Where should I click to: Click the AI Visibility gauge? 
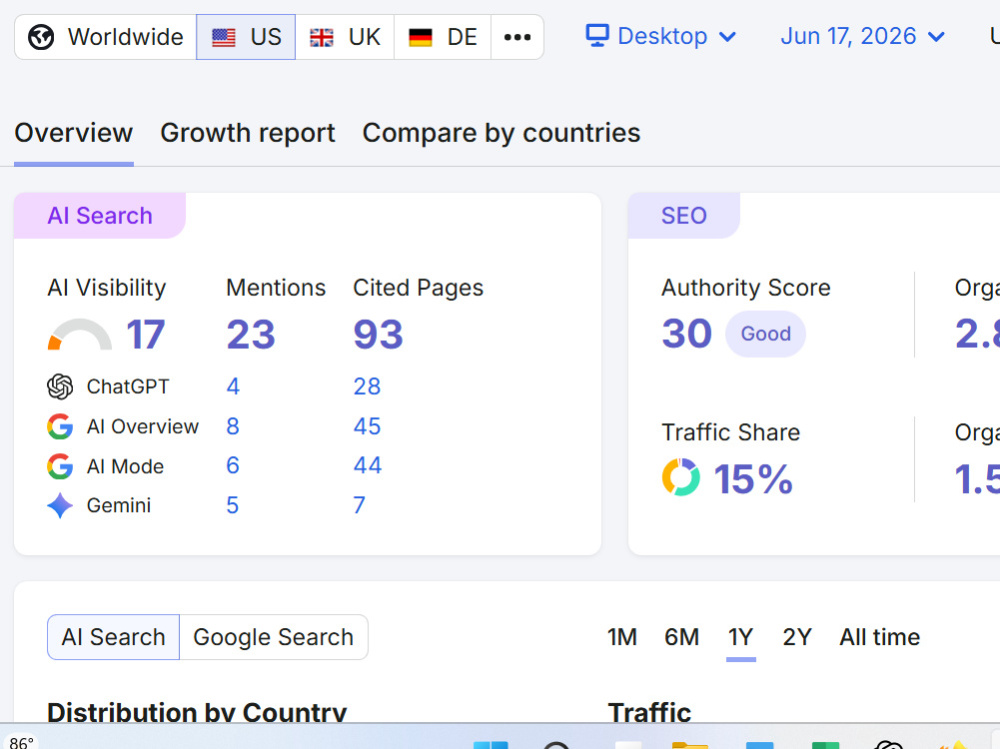(80, 334)
